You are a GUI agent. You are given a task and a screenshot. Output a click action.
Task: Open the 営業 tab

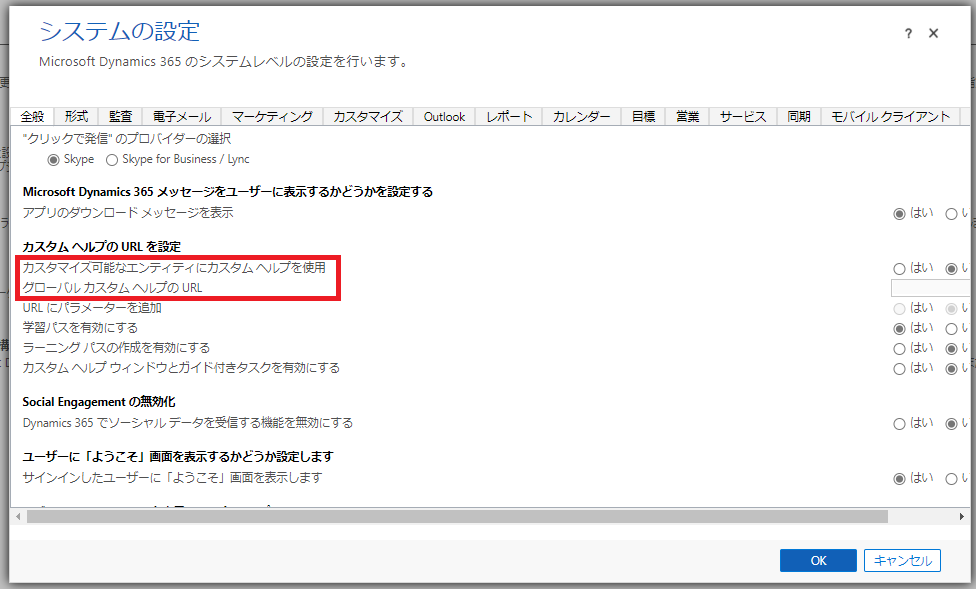tap(687, 116)
